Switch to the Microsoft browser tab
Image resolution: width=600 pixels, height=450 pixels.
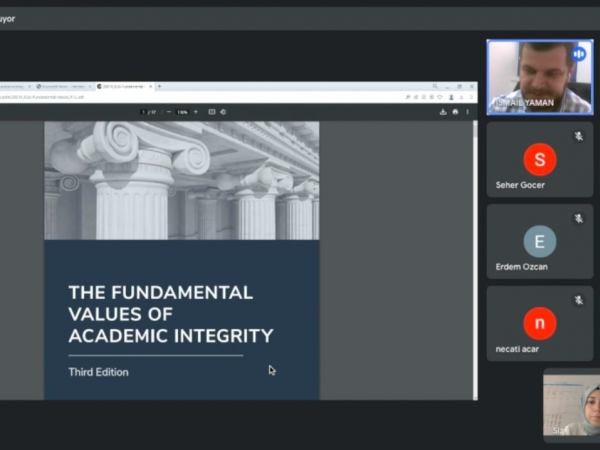click(64, 86)
